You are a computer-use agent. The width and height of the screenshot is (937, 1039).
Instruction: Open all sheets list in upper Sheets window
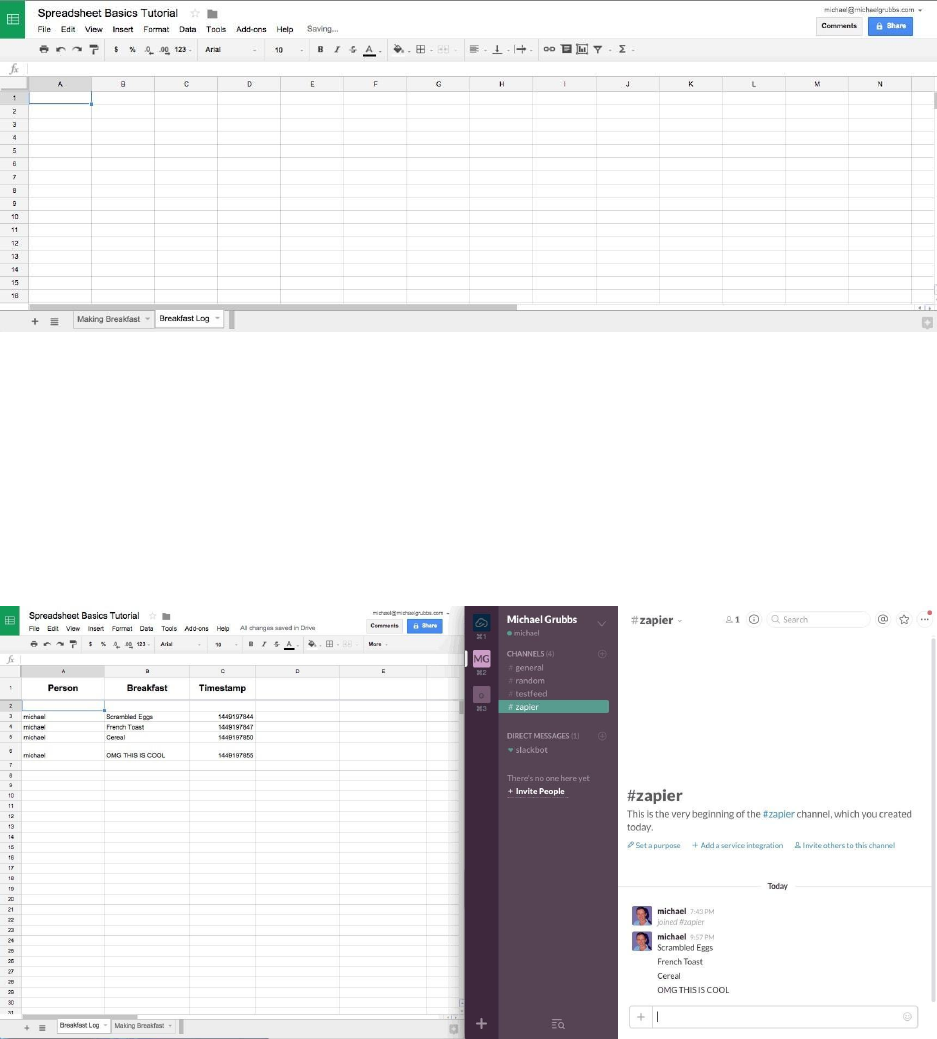[x=54, y=321]
